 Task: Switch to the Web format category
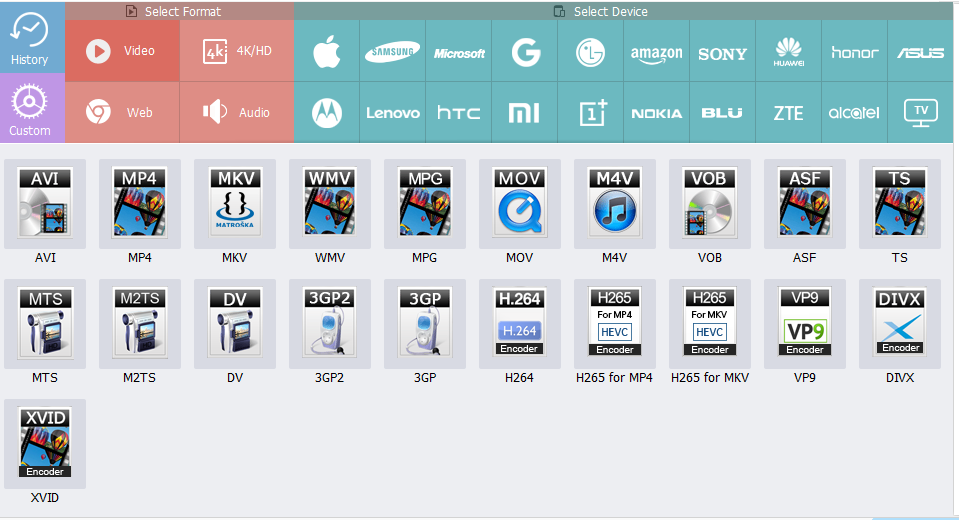(x=122, y=113)
